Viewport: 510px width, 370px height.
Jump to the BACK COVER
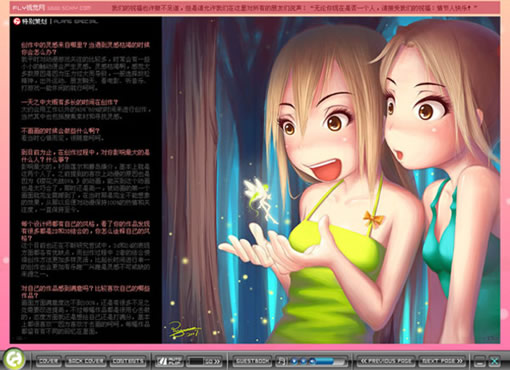(x=85, y=361)
